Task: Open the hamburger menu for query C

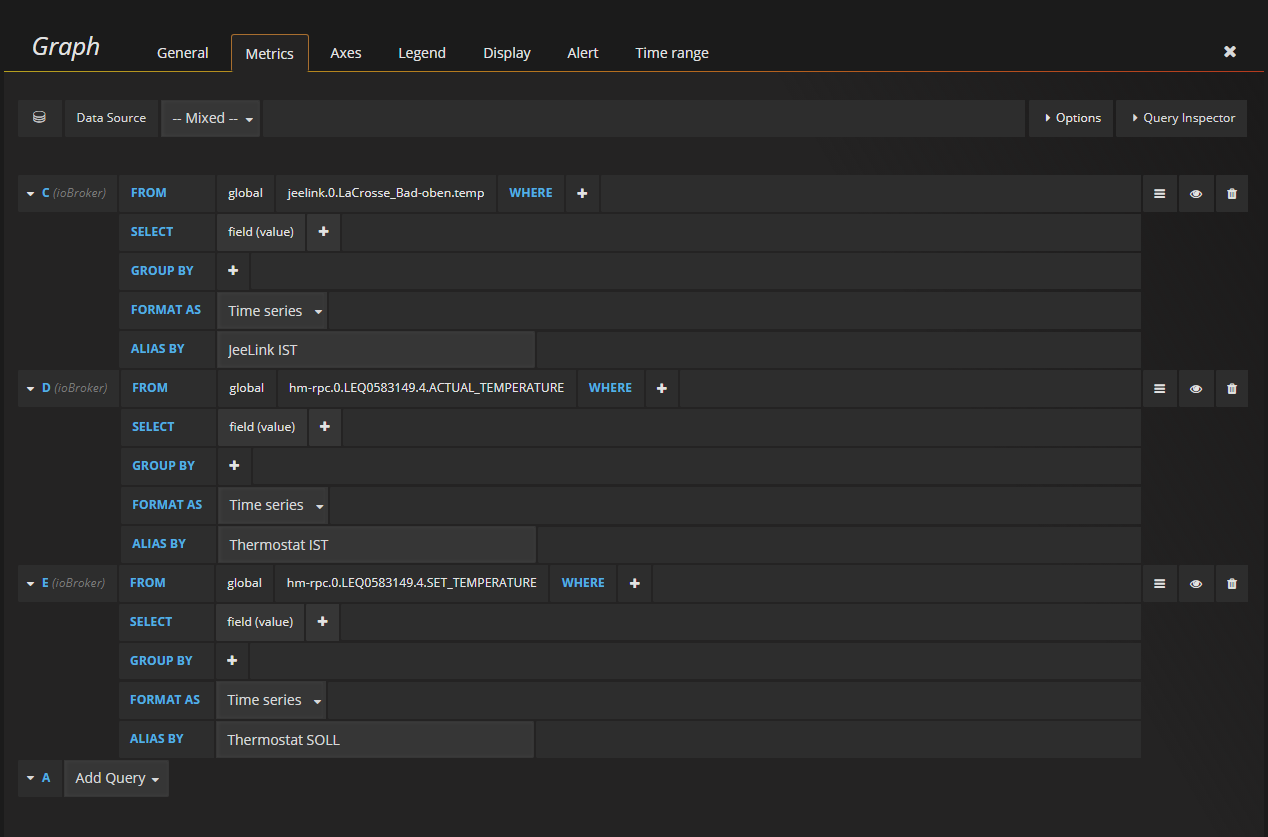Action: [x=1159, y=193]
